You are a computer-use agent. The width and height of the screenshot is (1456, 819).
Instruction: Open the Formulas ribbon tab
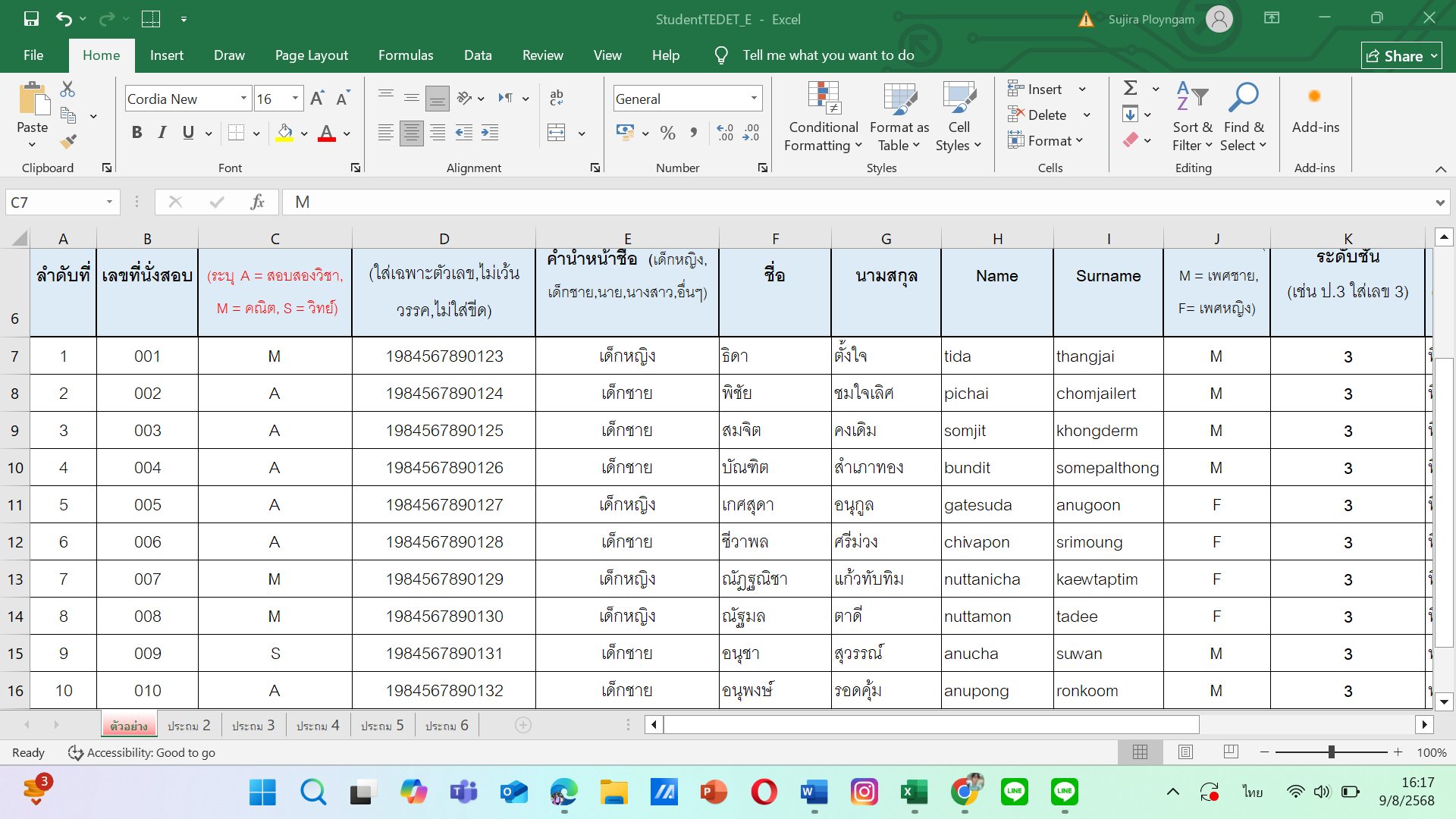pos(406,55)
